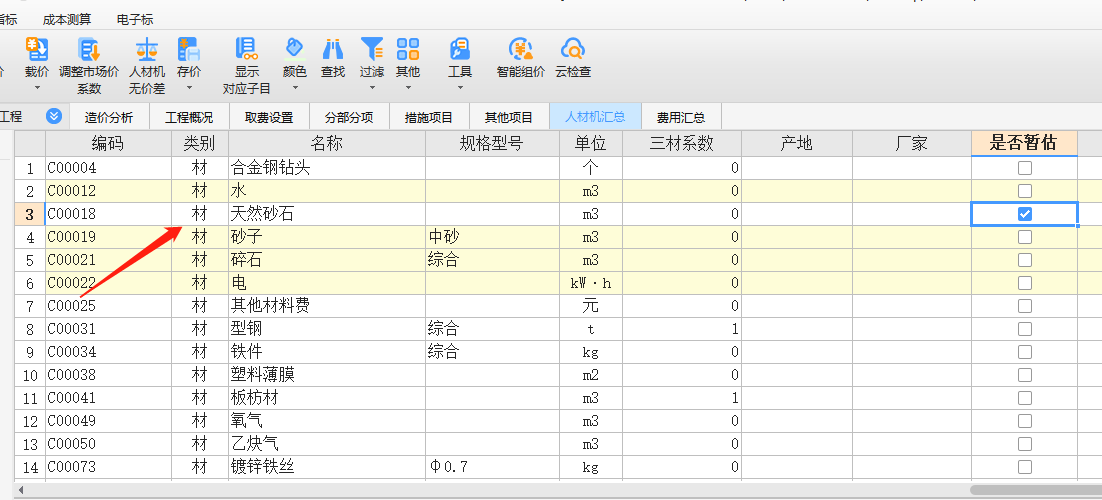Click 显示对应子目 toolbar icon

point(247,49)
